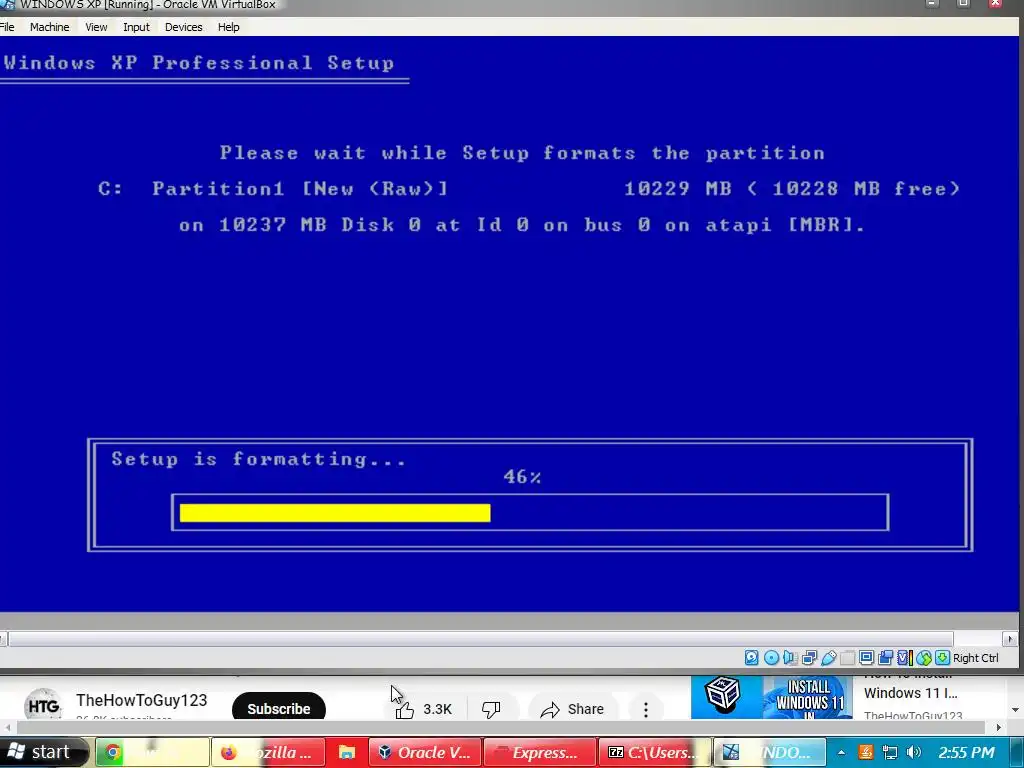Click the 2:55 PM system clock
The image size is (1024, 768).
(967, 752)
